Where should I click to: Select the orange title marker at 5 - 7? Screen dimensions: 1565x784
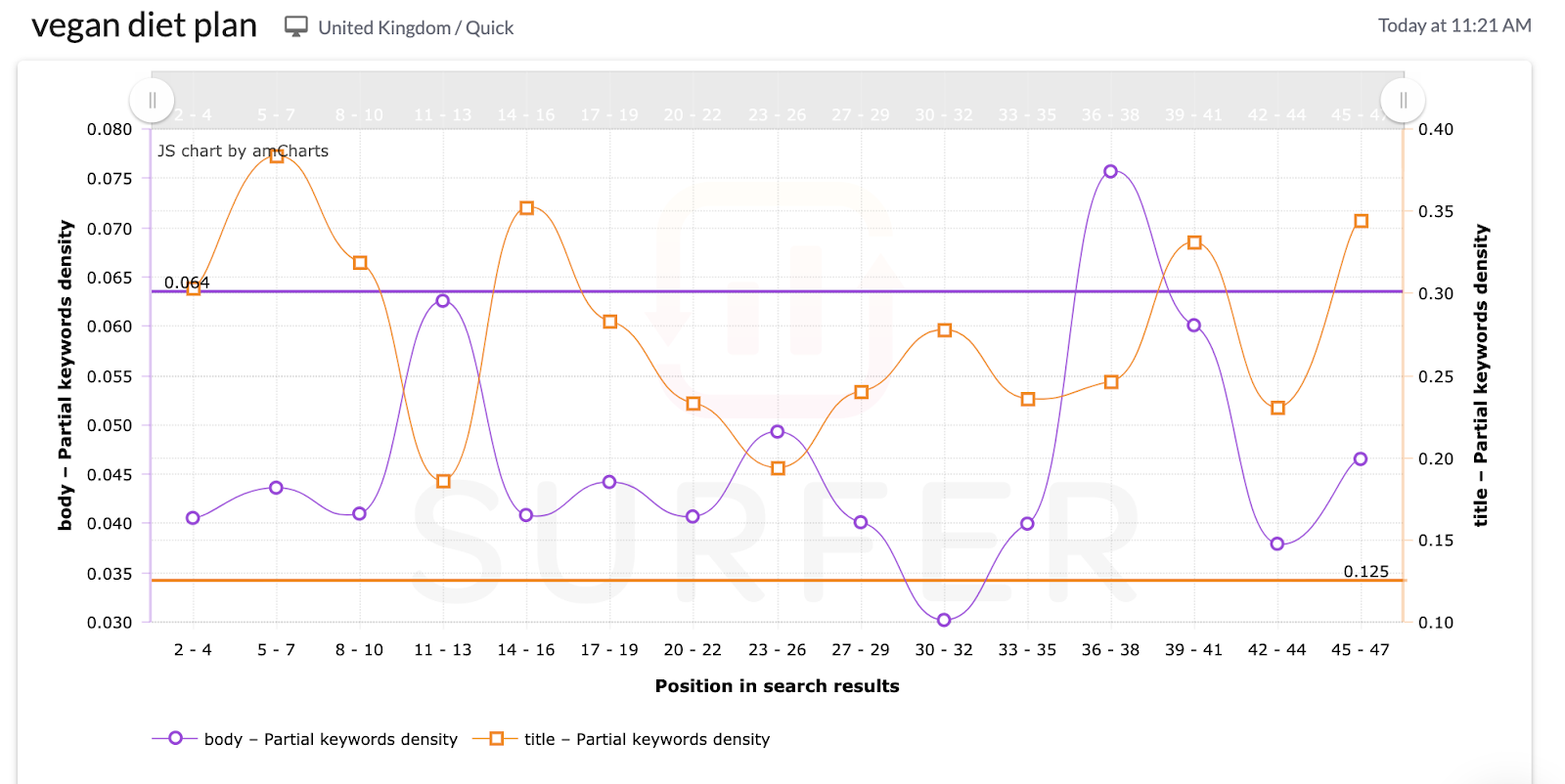click(x=275, y=155)
